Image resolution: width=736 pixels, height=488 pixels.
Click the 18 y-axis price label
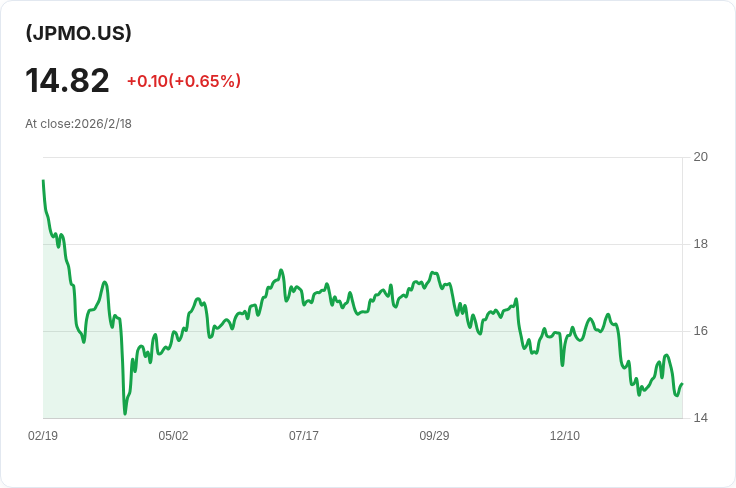pyautogui.click(x=700, y=244)
